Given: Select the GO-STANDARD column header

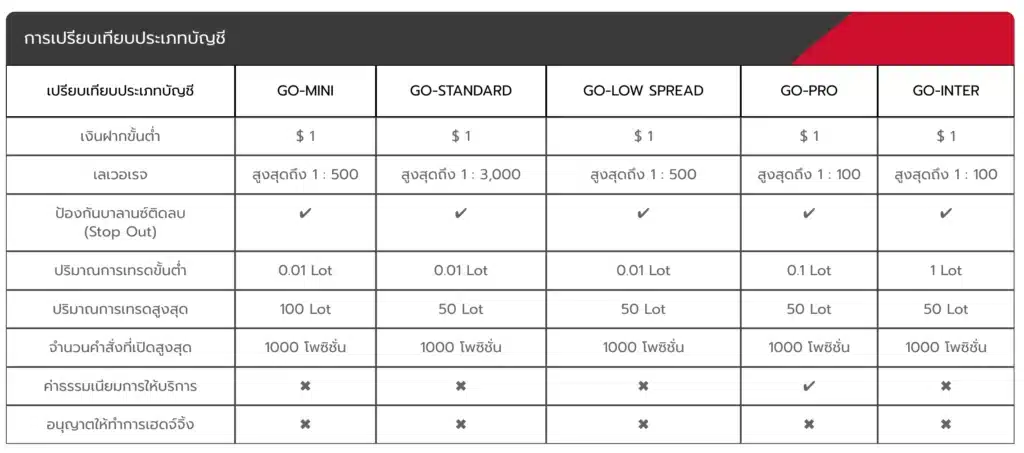Looking at the screenshot, I should coord(461,91).
